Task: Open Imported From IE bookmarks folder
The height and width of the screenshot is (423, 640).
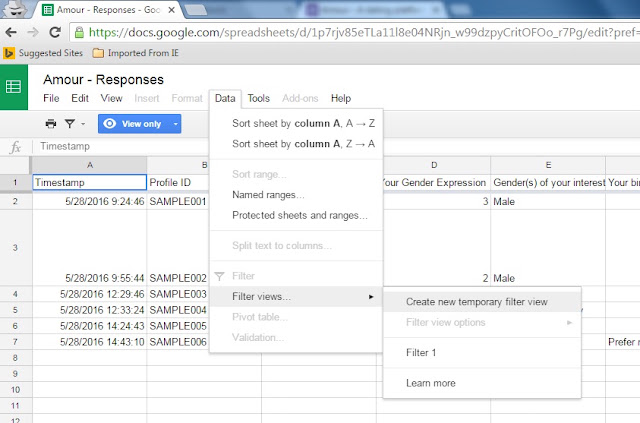Action: pos(136,53)
